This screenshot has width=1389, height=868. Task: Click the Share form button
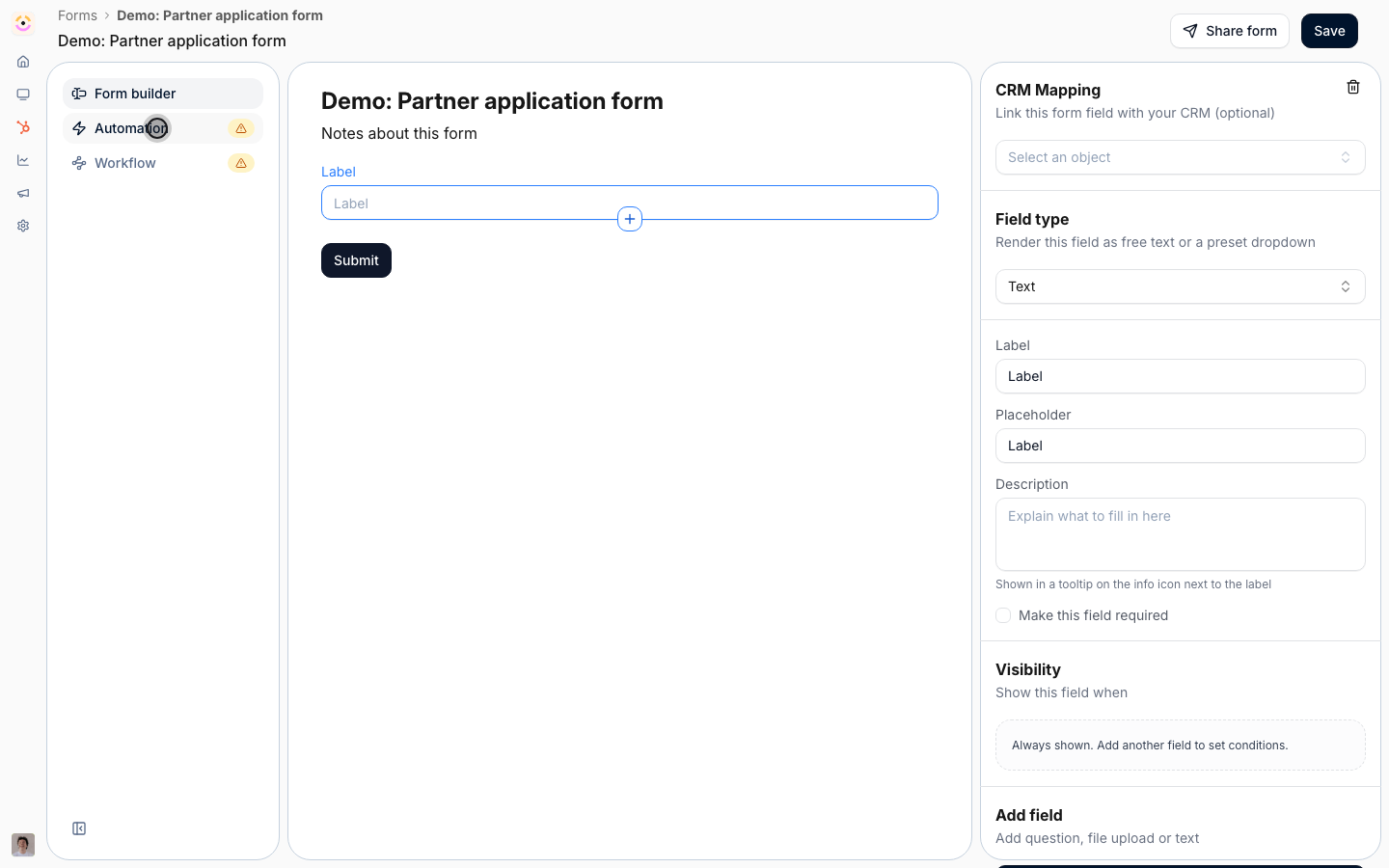click(1230, 31)
